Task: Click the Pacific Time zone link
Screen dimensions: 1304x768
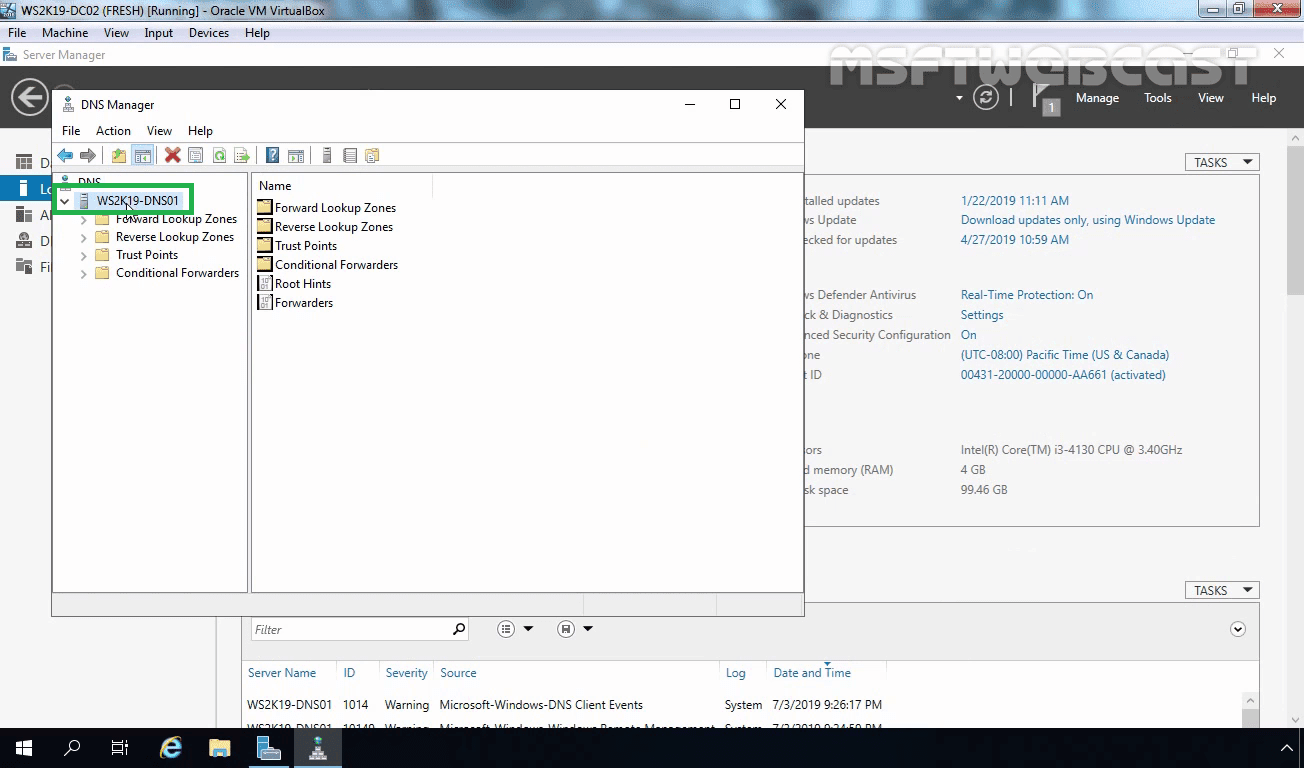Action: [x=1065, y=355]
